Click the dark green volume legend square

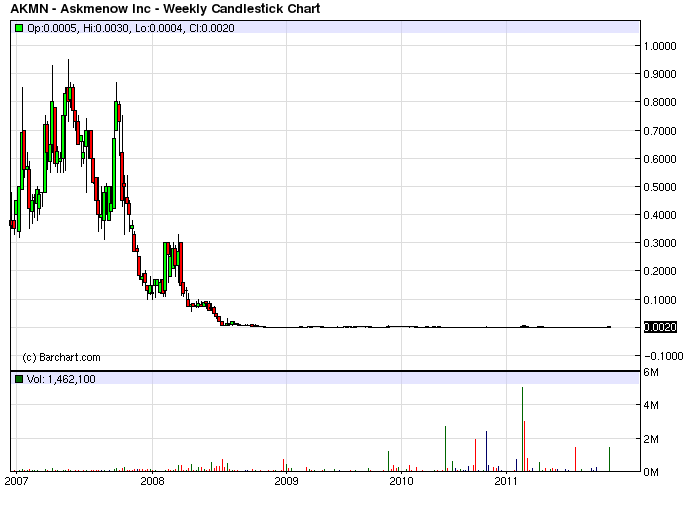coord(19,379)
